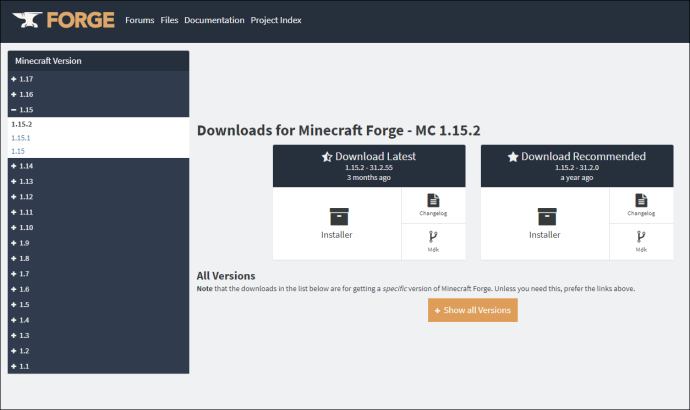
Task: Click the star icon beside Download Recommended
Action: point(513,157)
